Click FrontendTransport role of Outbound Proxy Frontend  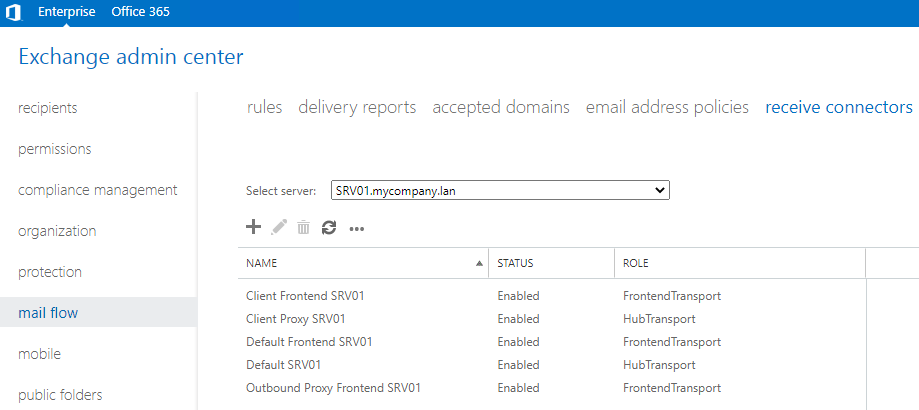tap(672, 388)
